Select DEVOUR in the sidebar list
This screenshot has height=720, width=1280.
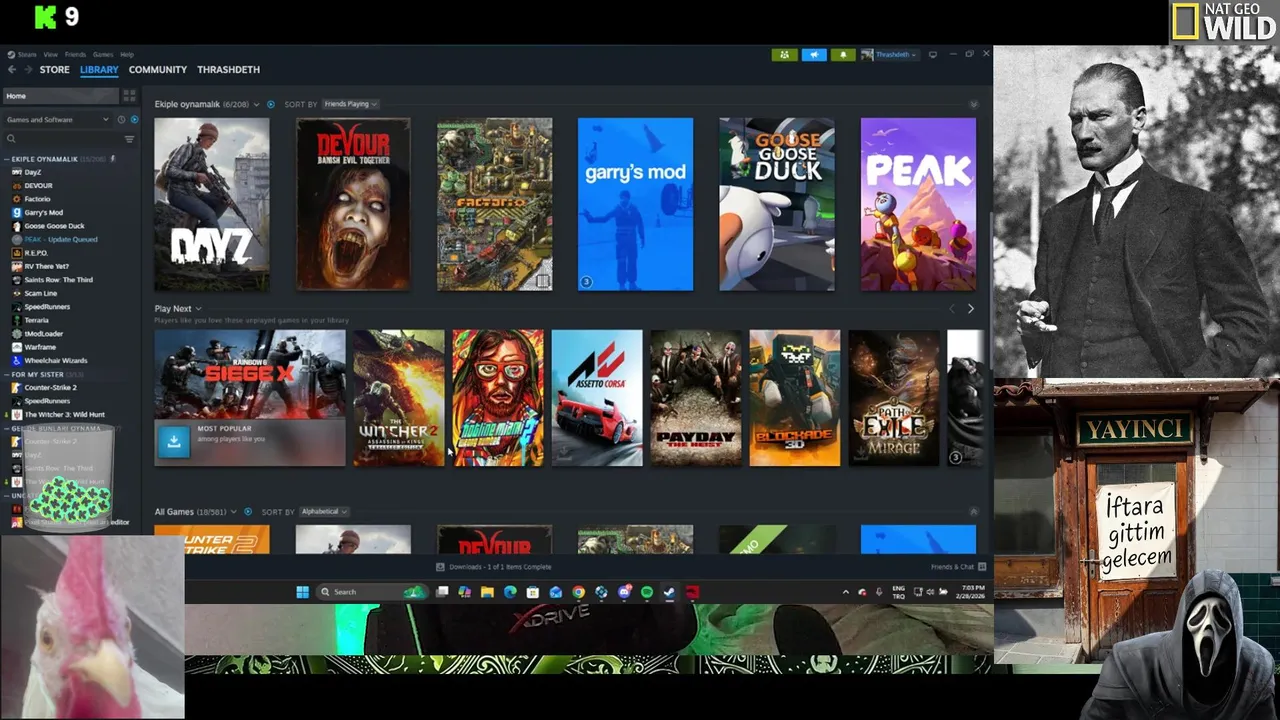click(38, 185)
